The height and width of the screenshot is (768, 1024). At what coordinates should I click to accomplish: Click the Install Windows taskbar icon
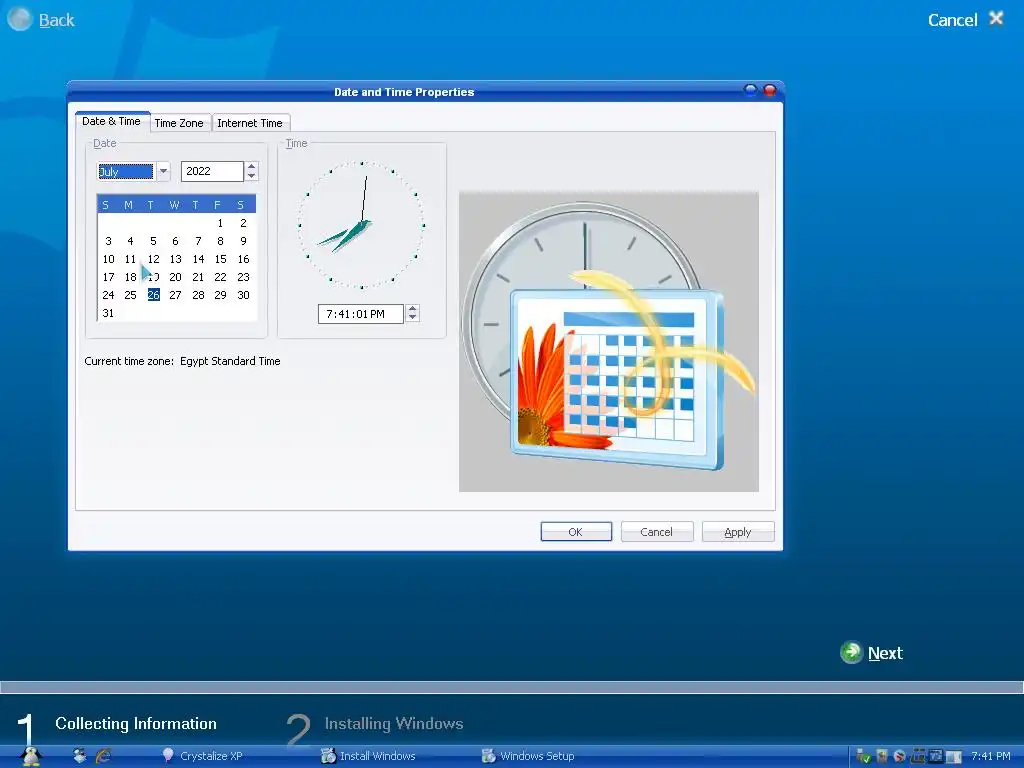tap(328, 756)
